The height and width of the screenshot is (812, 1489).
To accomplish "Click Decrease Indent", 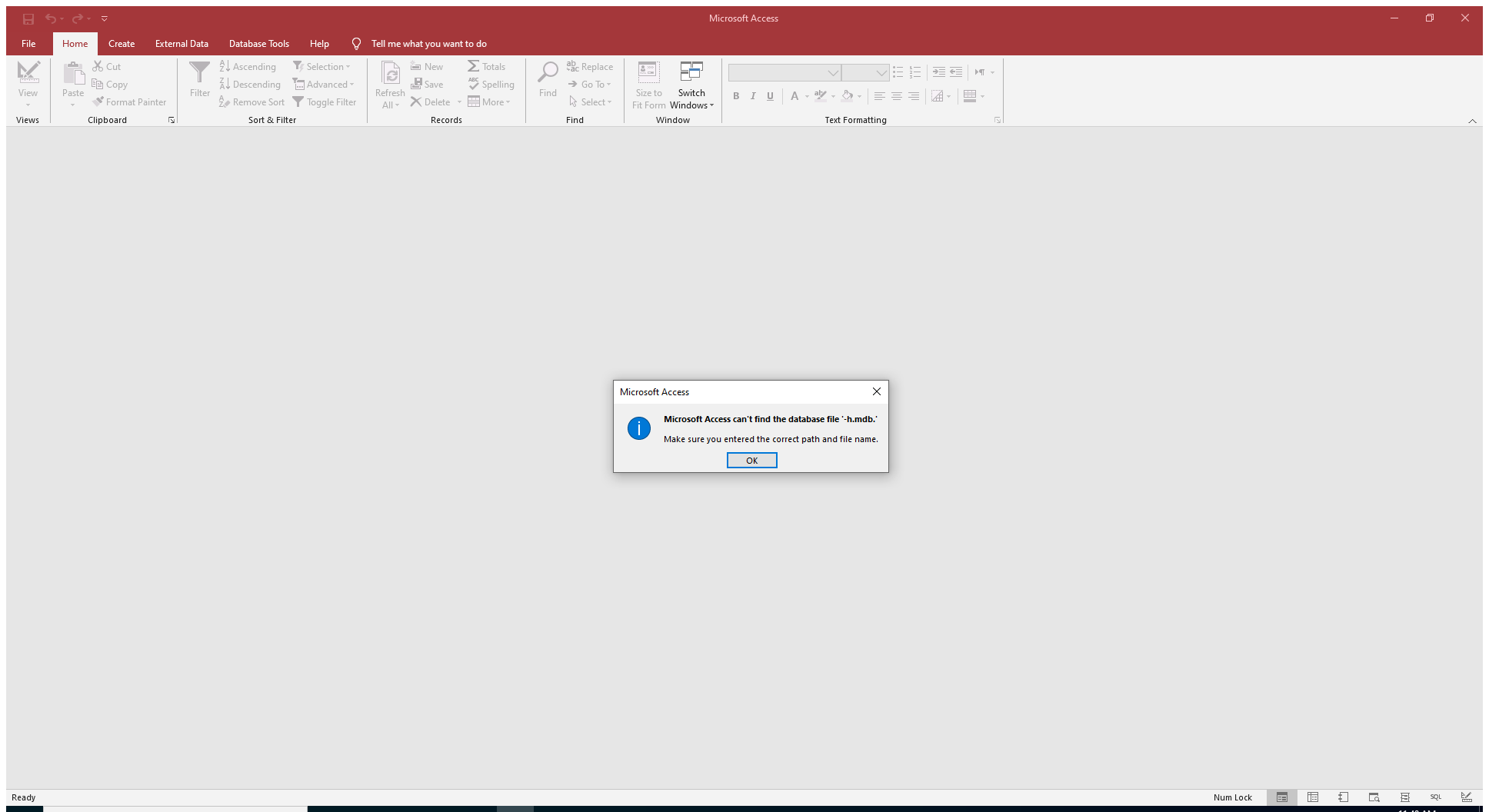I will pyautogui.click(x=956, y=72).
